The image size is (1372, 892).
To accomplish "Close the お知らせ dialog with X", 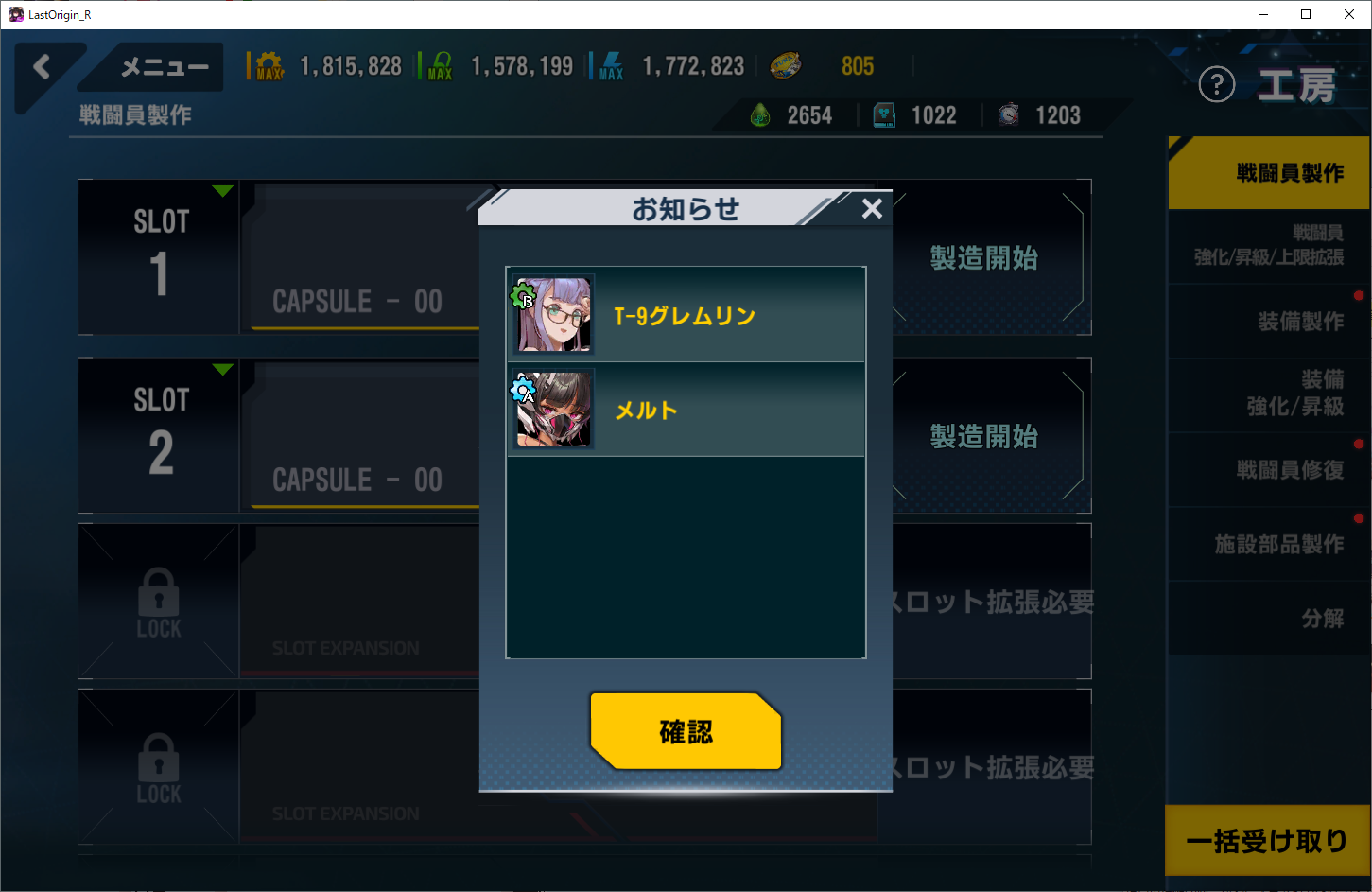I will 872,208.
